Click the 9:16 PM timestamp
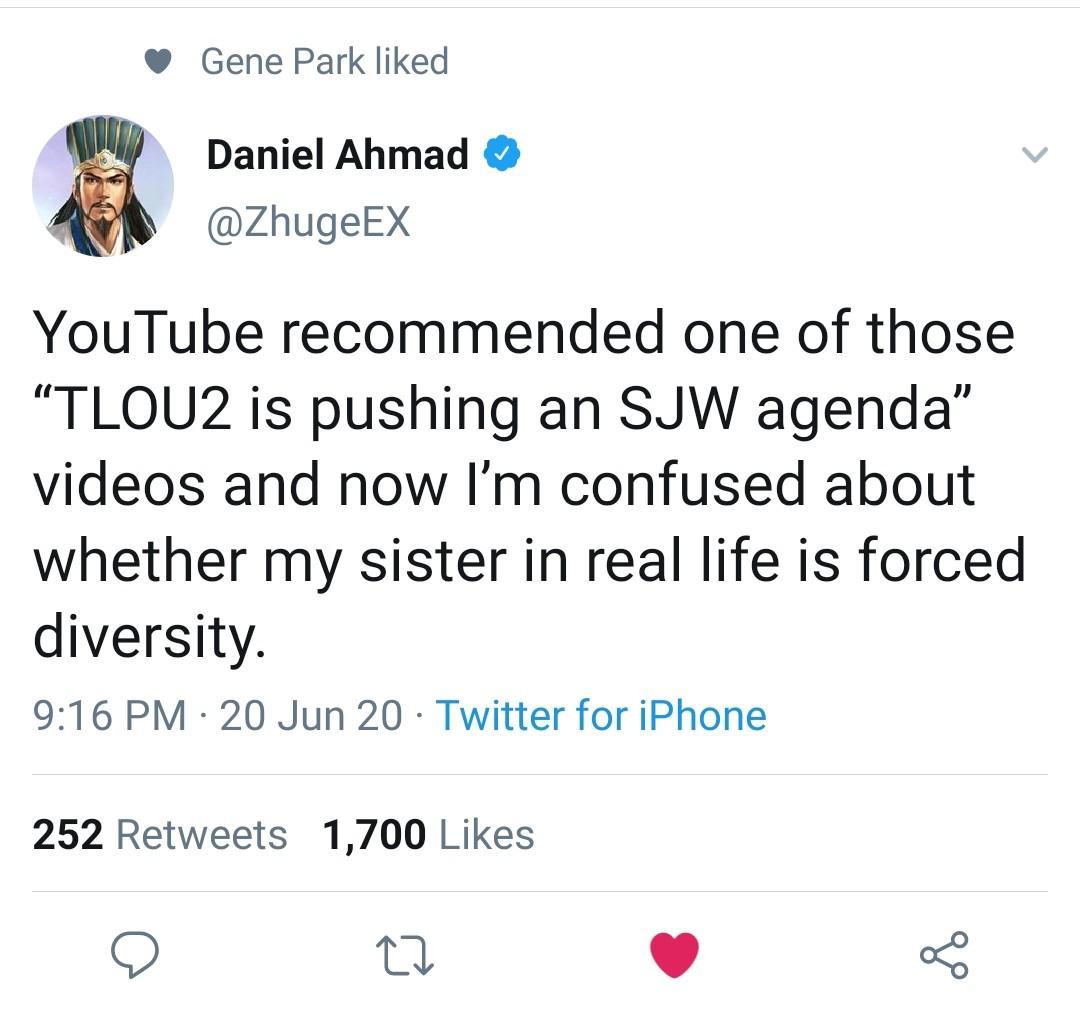The height and width of the screenshot is (1010, 1080). tap(109, 716)
